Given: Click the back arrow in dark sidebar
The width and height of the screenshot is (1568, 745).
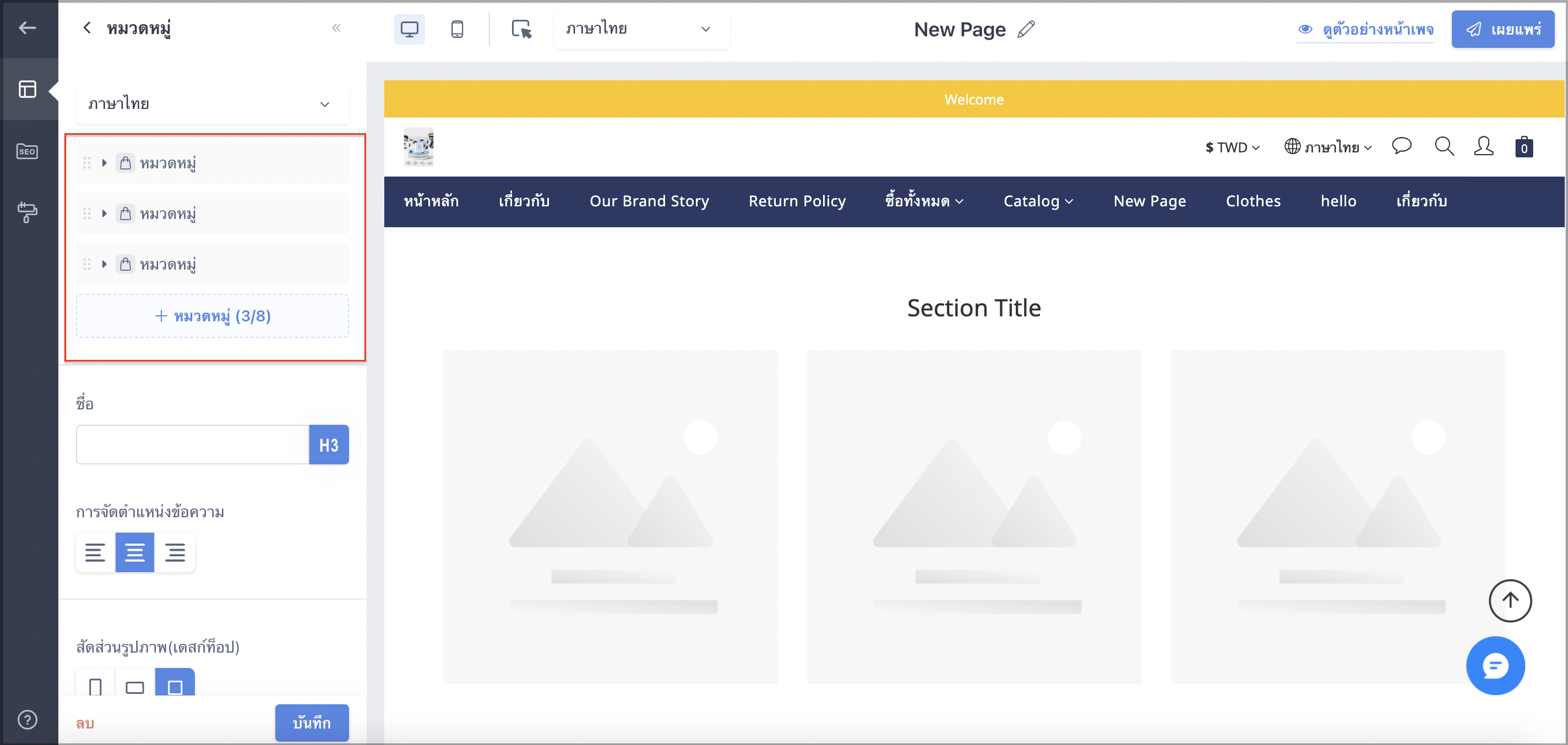Looking at the screenshot, I should [28, 28].
